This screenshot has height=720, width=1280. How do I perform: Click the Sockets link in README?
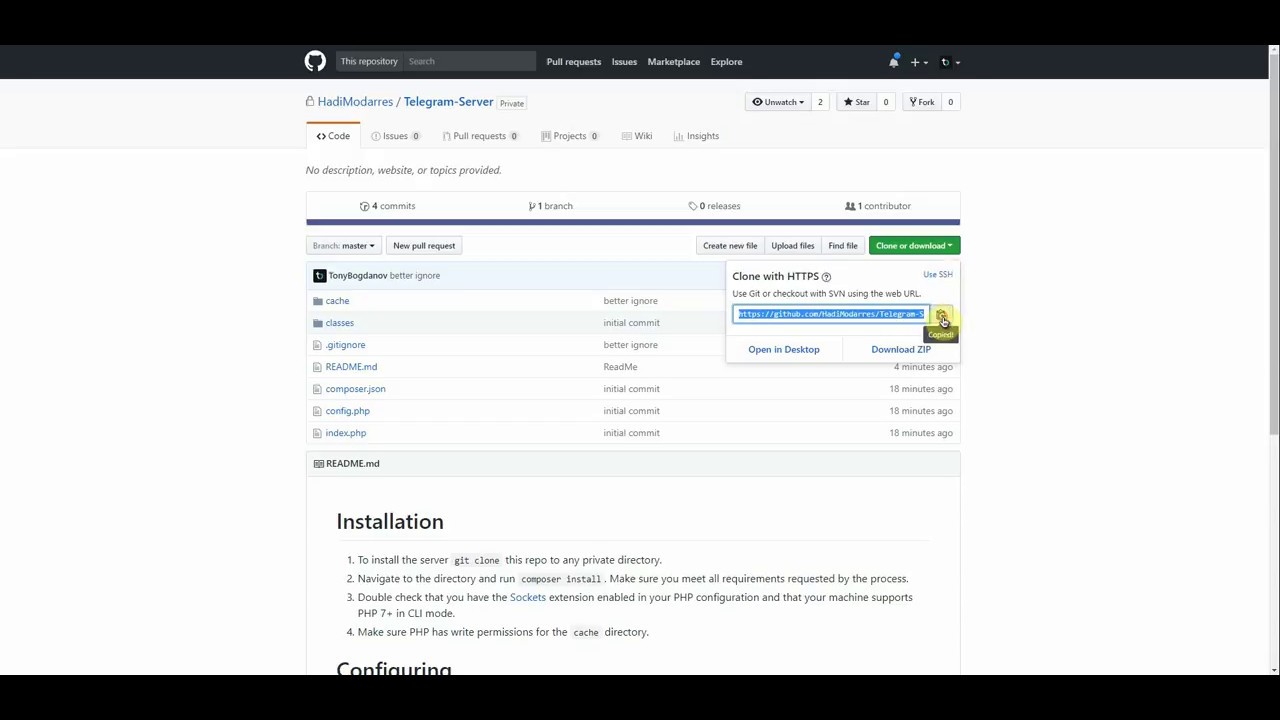point(528,598)
